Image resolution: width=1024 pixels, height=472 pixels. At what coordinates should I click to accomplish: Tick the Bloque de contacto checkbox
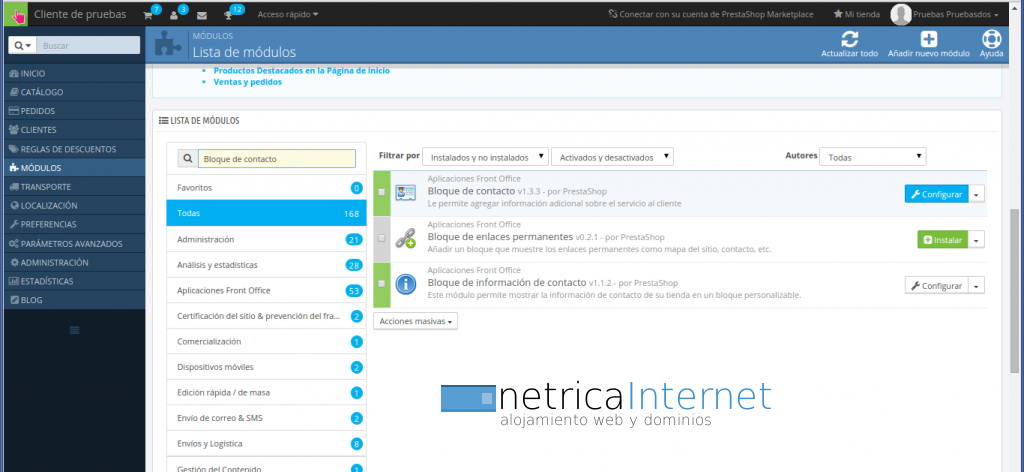pos(381,192)
